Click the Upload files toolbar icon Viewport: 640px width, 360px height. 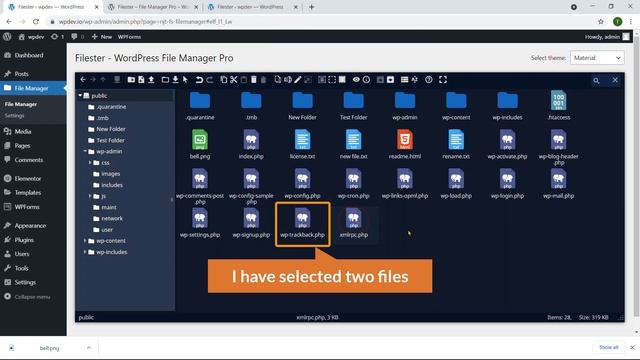pos(151,80)
